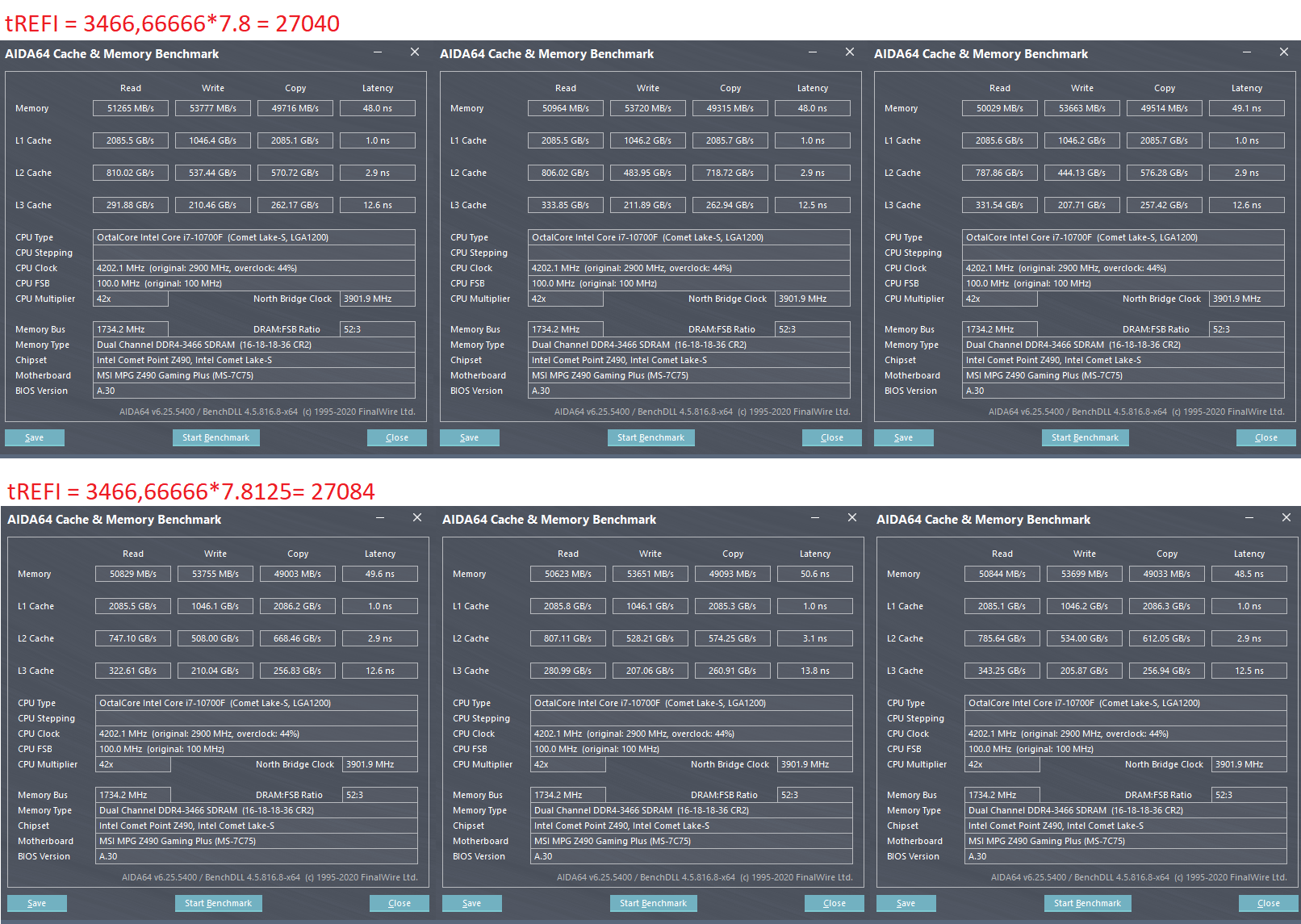Click the Close button in 50029 MB/s read window
The height and width of the screenshot is (924, 1301).
[x=1266, y=437]
